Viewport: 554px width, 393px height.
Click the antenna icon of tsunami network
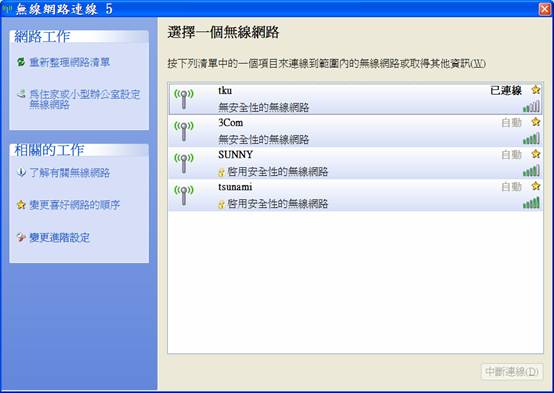pyautogui.click(x=184, y=195)
